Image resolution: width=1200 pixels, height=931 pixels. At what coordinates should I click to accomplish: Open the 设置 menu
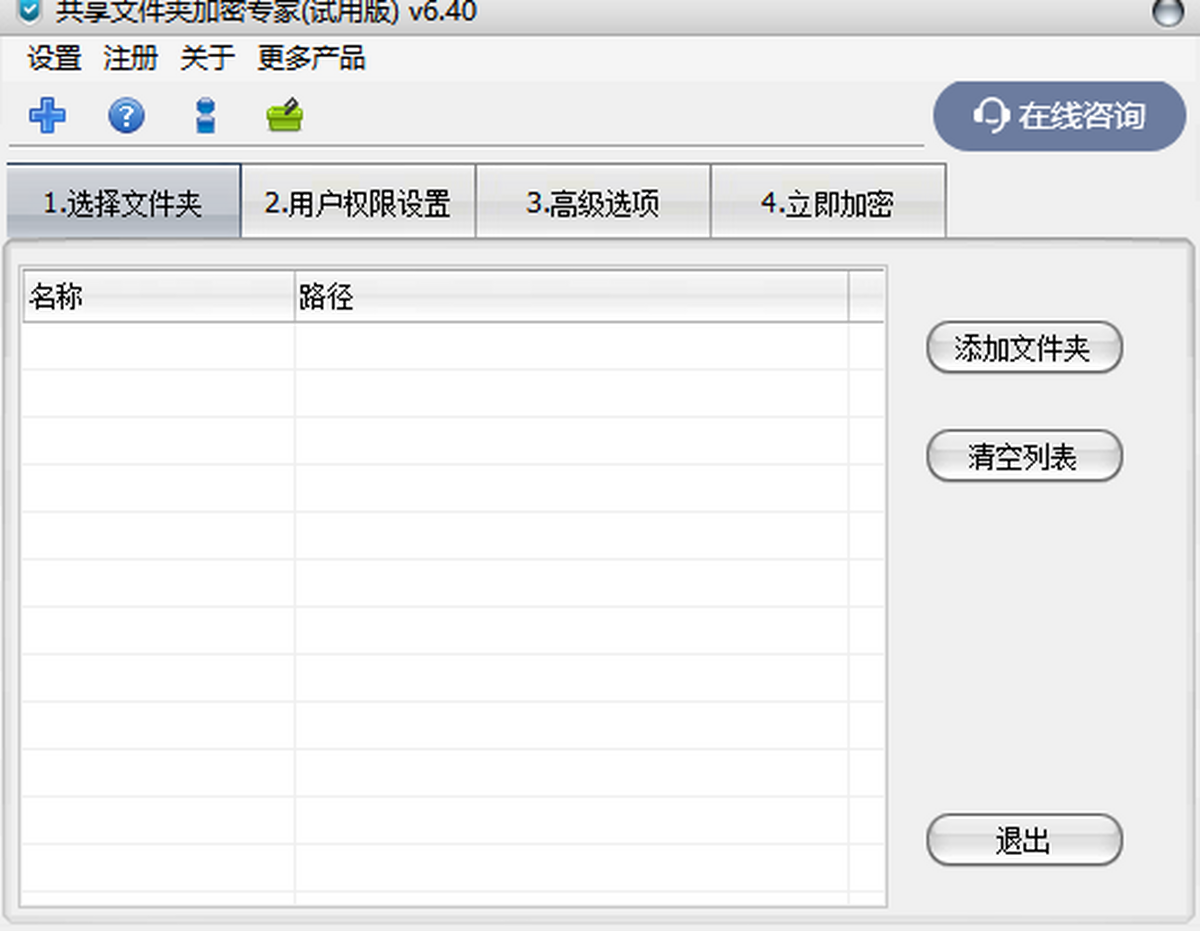coord(54,59)
